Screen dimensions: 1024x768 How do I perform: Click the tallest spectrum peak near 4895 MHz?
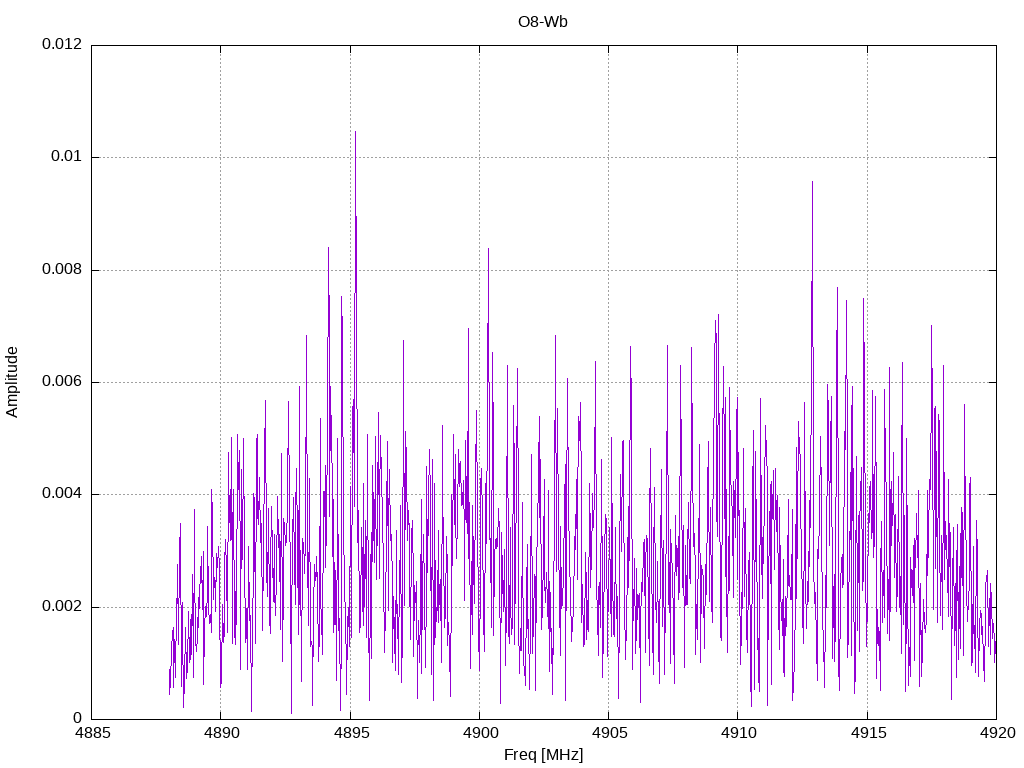pyautogui.click(x=355, y=133)
